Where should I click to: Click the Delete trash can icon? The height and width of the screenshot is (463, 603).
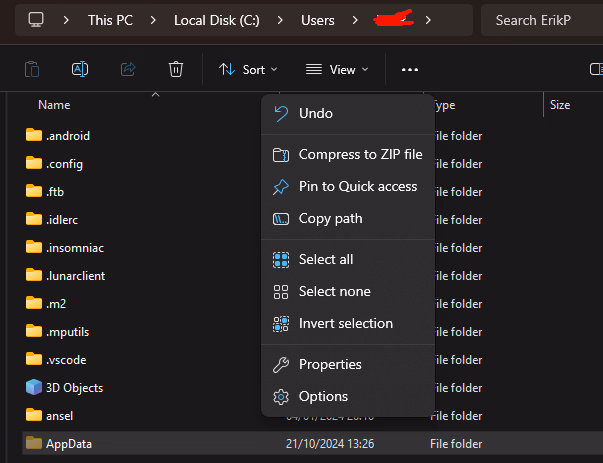pyautogui.click(x=176, y=69)
